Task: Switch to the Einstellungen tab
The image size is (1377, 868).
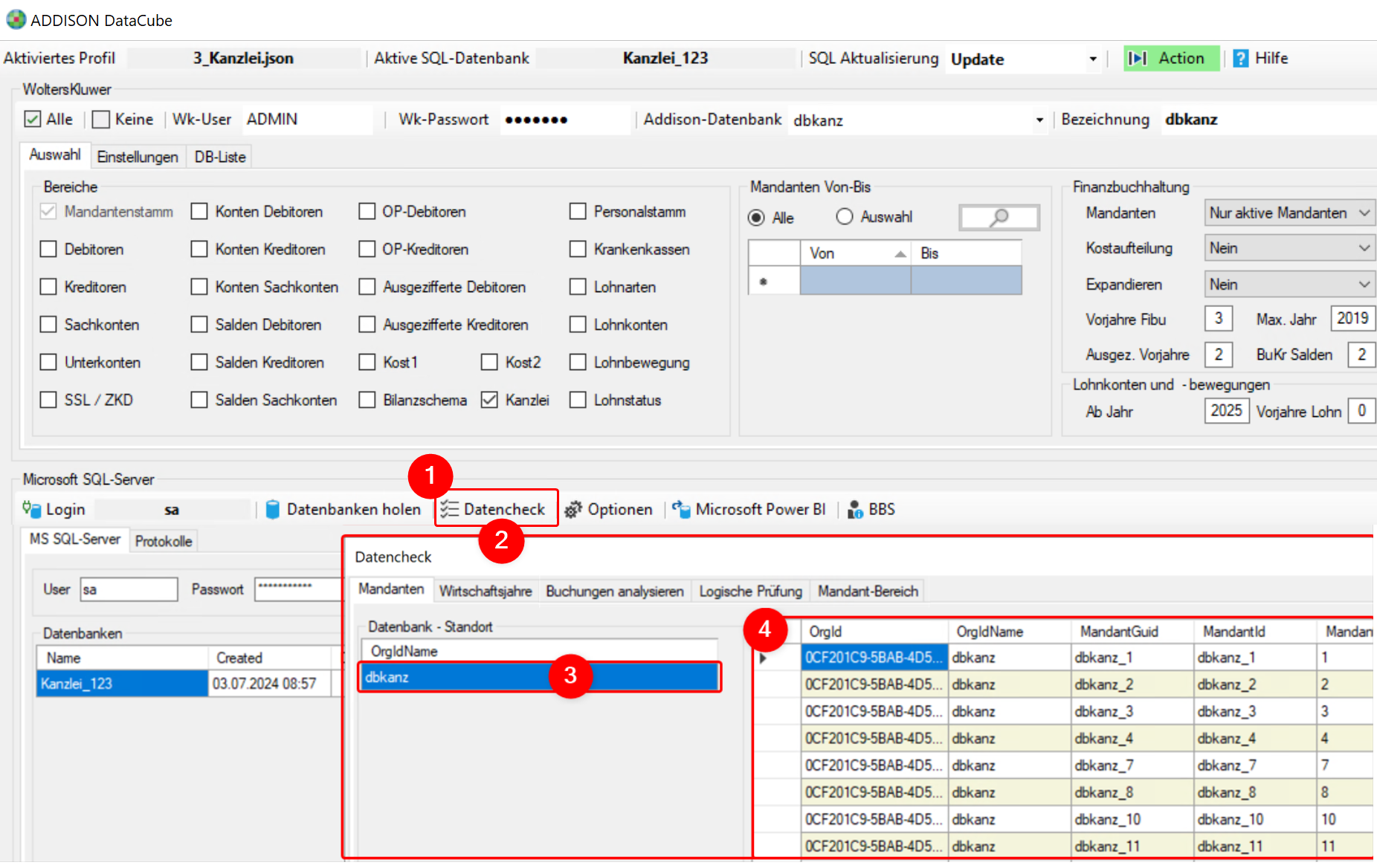Action: click(138, 157)
